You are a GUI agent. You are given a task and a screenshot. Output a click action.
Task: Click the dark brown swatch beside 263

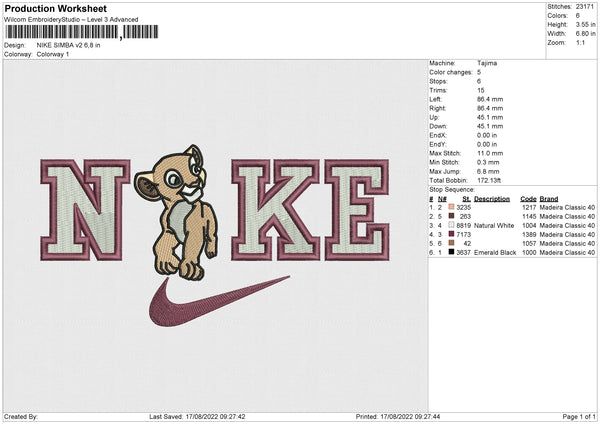point(451,216)
